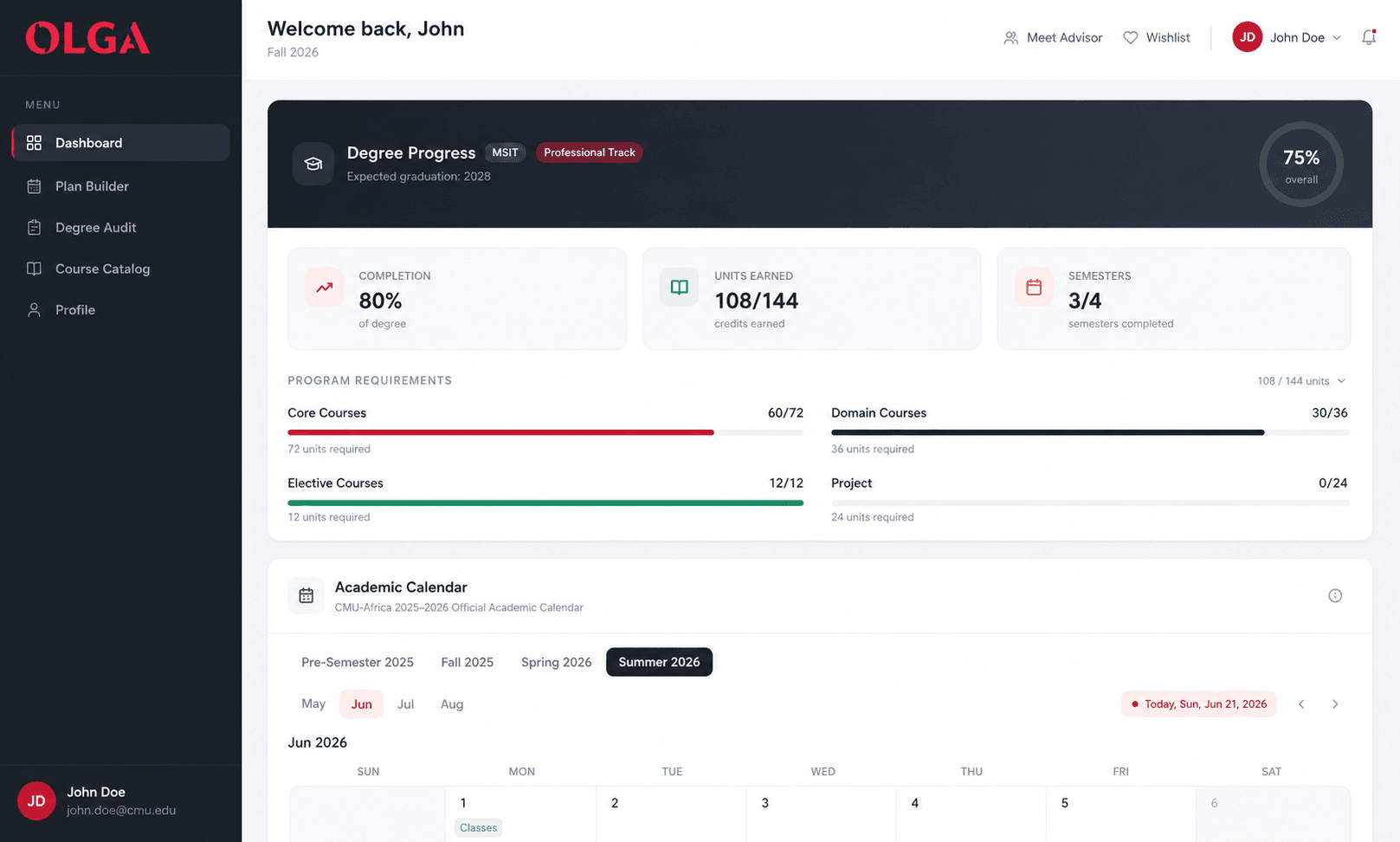Click the Profile person icon

coord(34,310)
